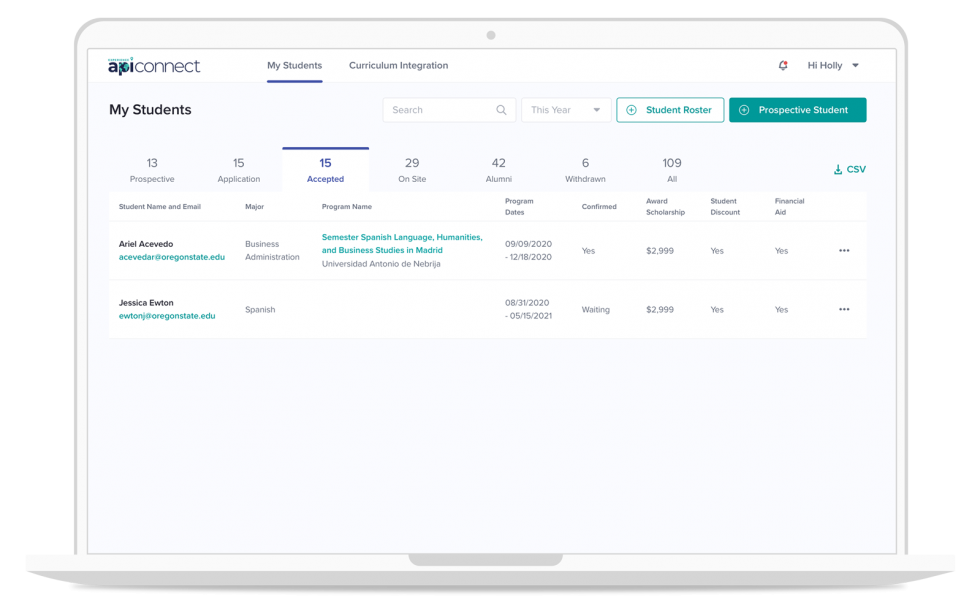The image size is (980, 614).
Task: Click plus icon on Student Roster button
Action: click(x=631, y=110)
